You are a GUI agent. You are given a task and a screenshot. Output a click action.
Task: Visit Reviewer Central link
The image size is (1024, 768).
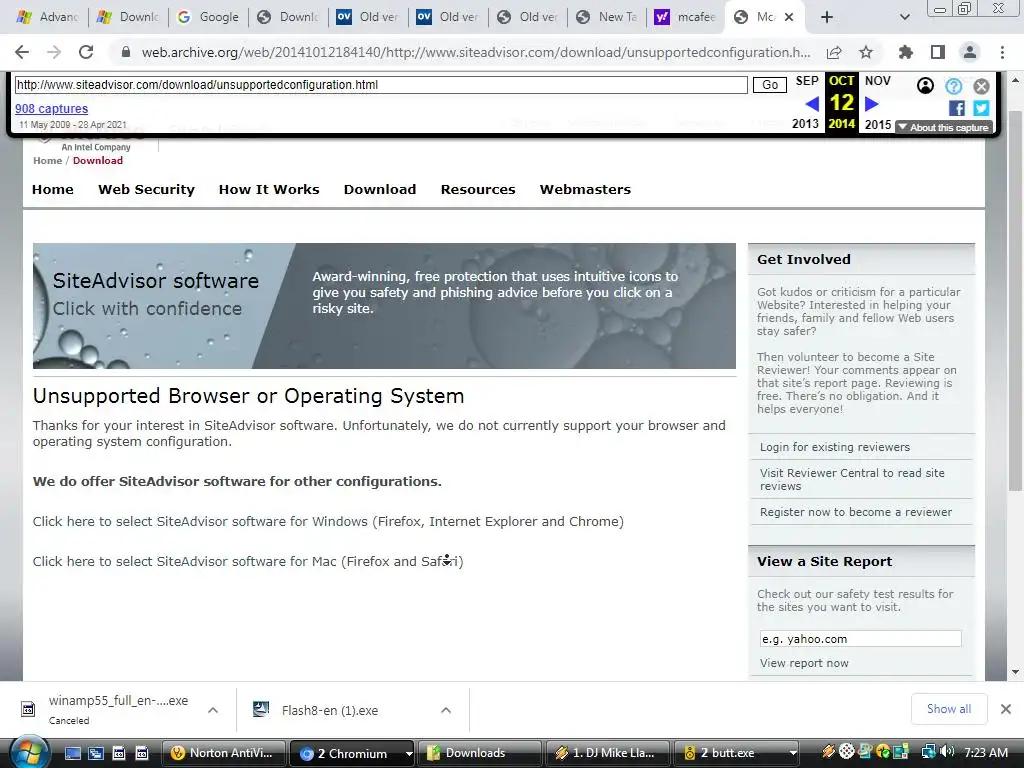coord(852,479)
